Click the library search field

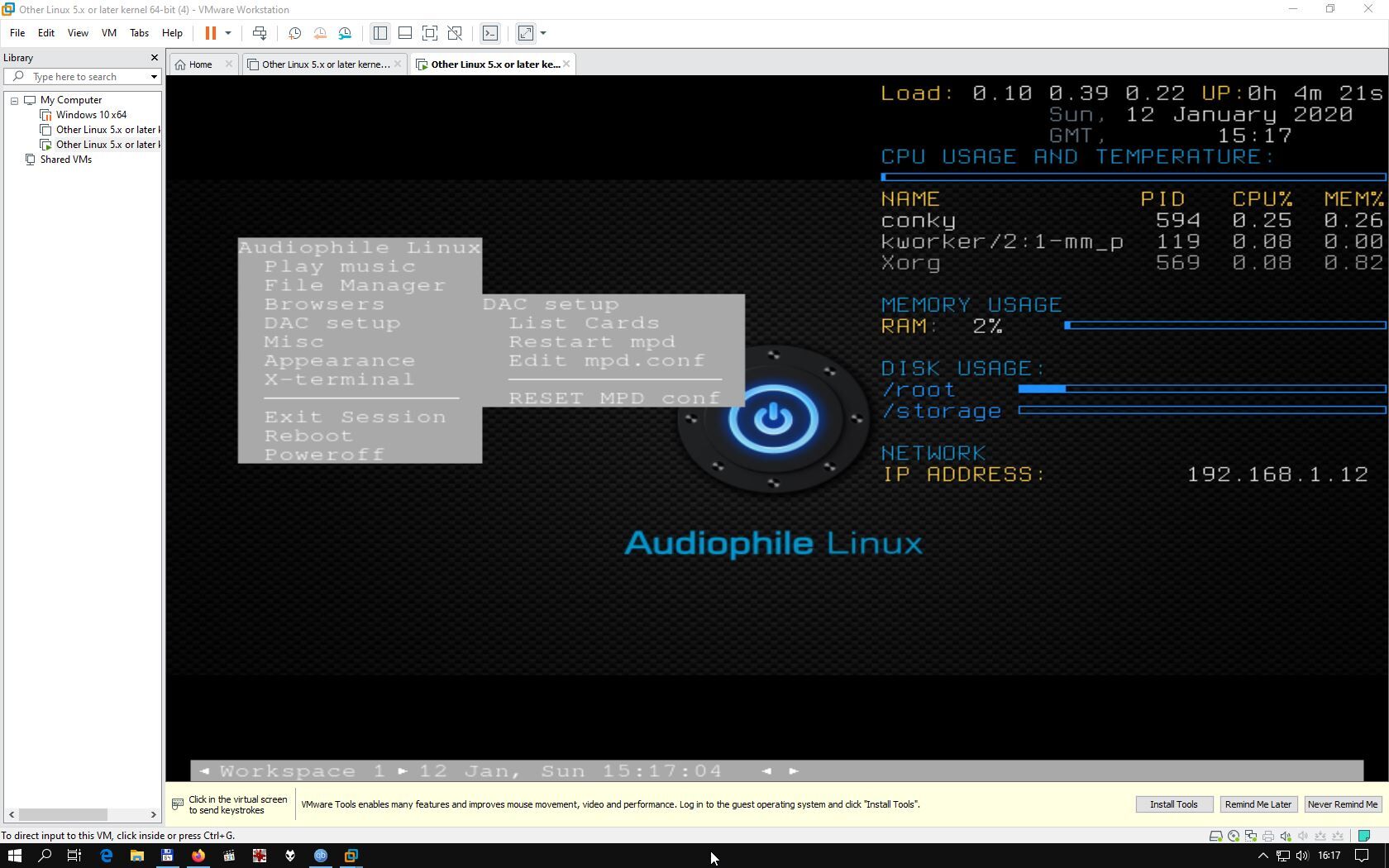pos(81,77)
